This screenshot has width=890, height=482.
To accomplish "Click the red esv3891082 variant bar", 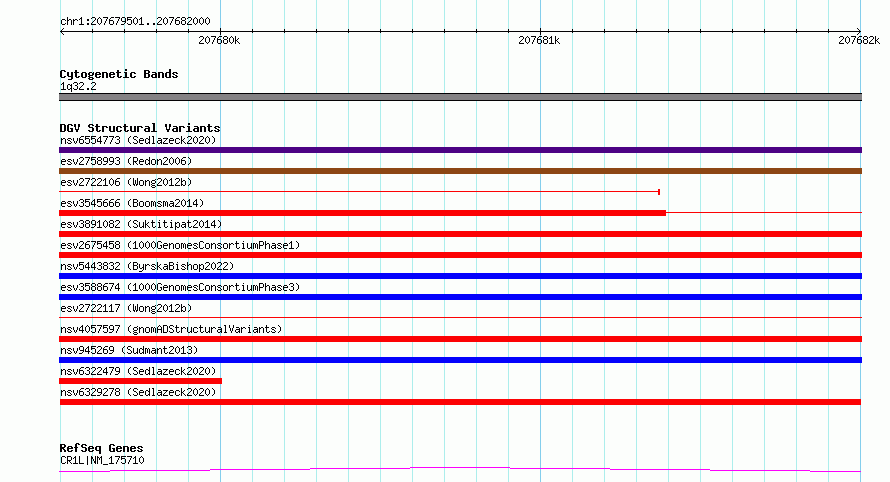I will [x=460, y=234].
